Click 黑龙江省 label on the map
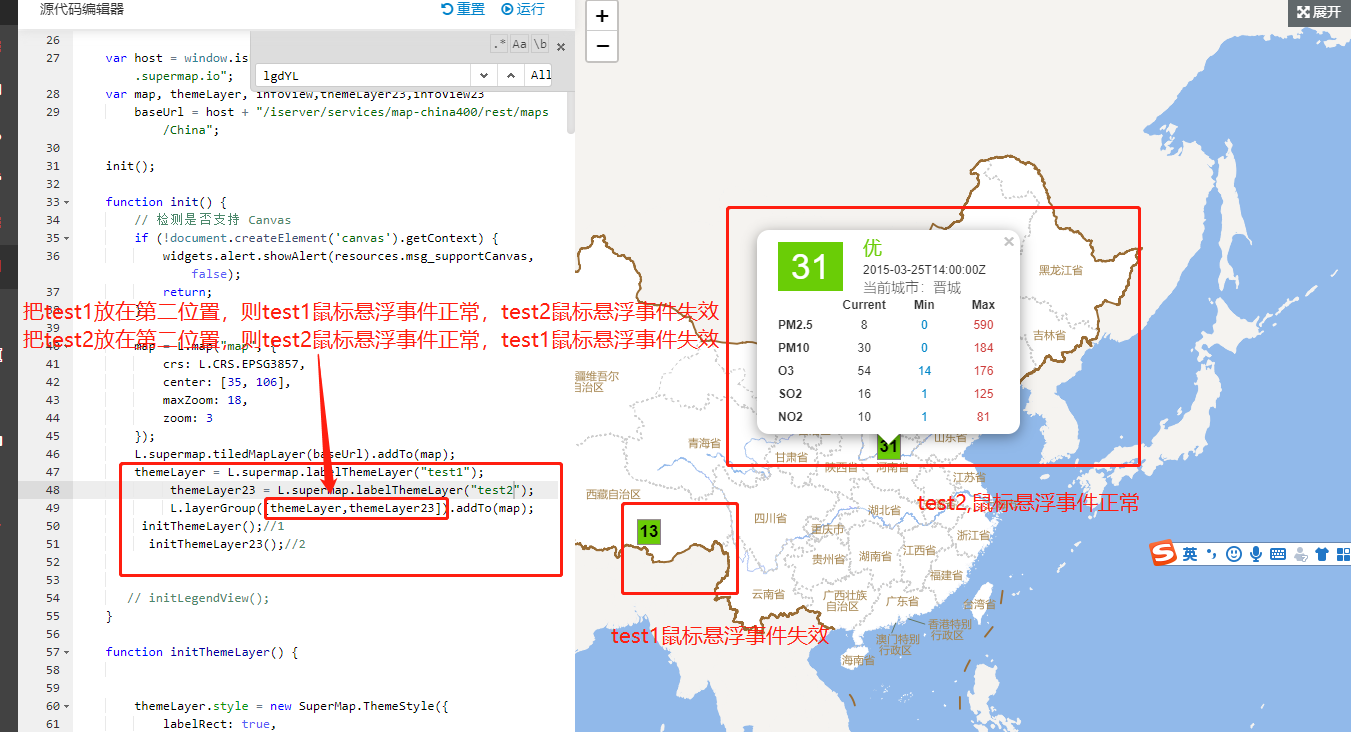The image size is (1351, 732). [x=1060, y=270]
